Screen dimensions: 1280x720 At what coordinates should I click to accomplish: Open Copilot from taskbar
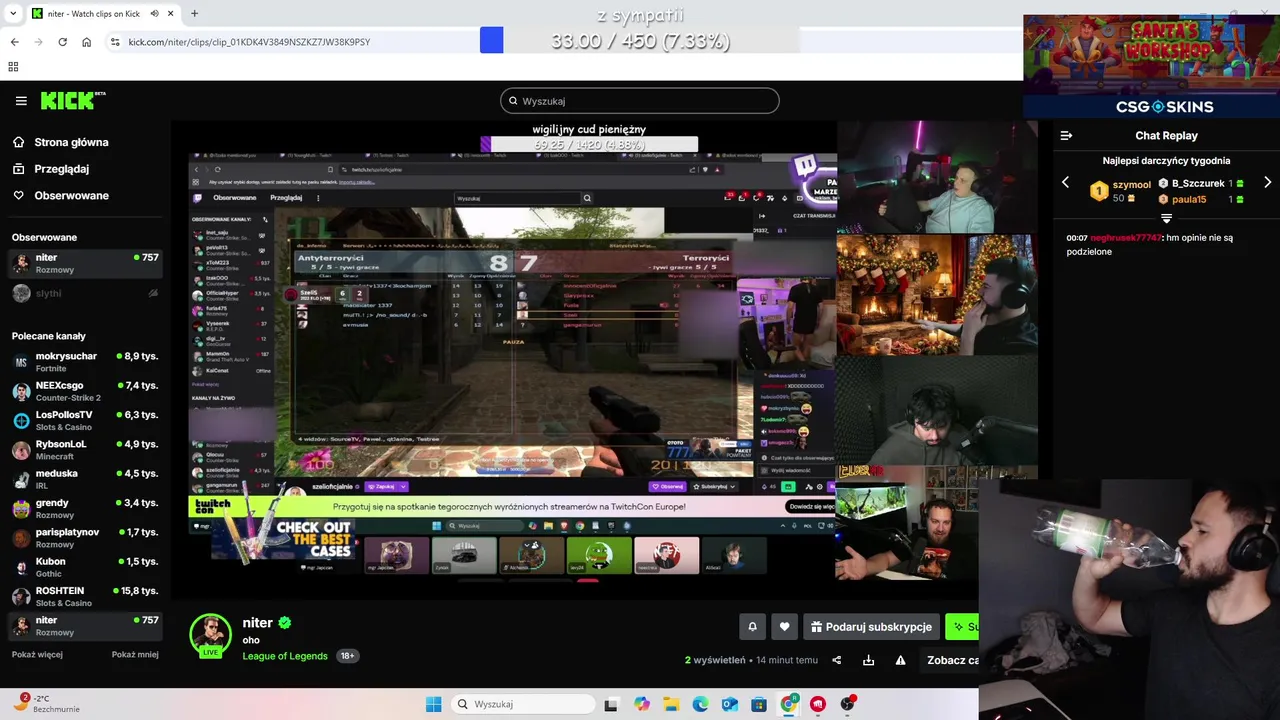point(641,704)
